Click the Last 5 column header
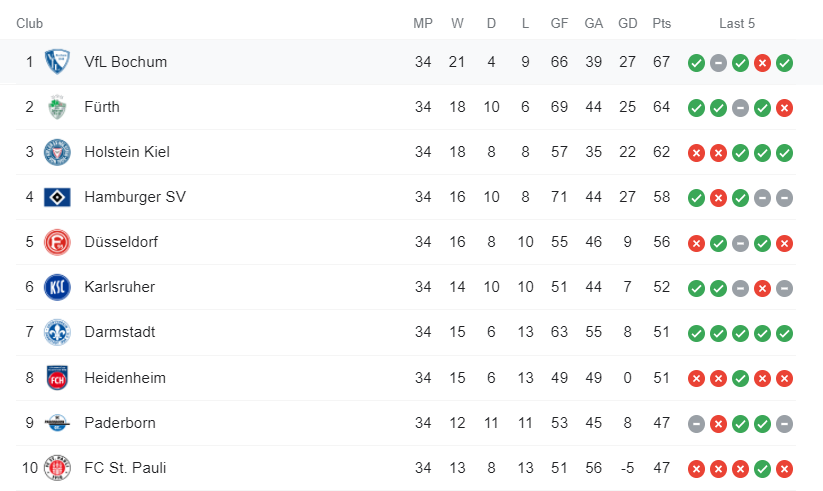 737,24
